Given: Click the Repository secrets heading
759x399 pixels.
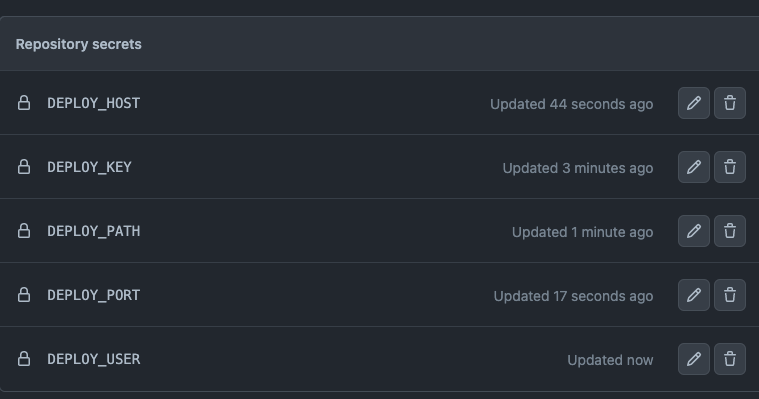Looking at the screenshot, I should click(x=78, y=44).
